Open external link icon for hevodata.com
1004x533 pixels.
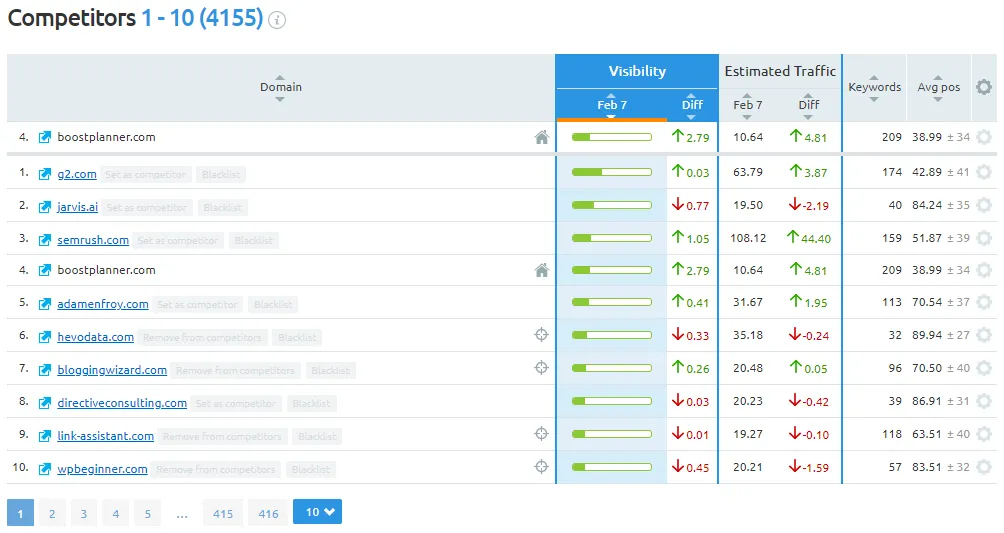coord(44,337)
